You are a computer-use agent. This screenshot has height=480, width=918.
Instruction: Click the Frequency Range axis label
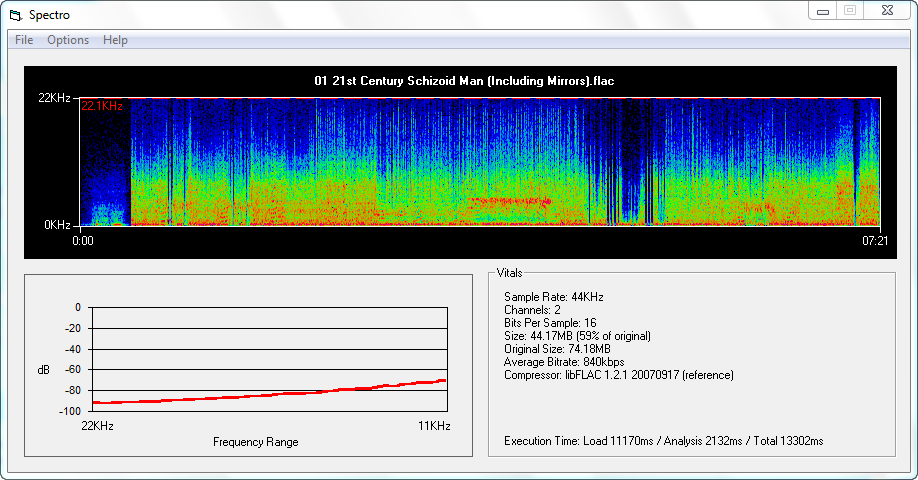point(255,442)
